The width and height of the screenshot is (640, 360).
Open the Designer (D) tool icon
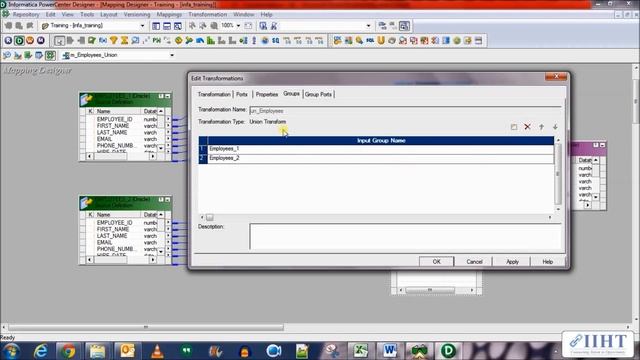tap(19, 40)
